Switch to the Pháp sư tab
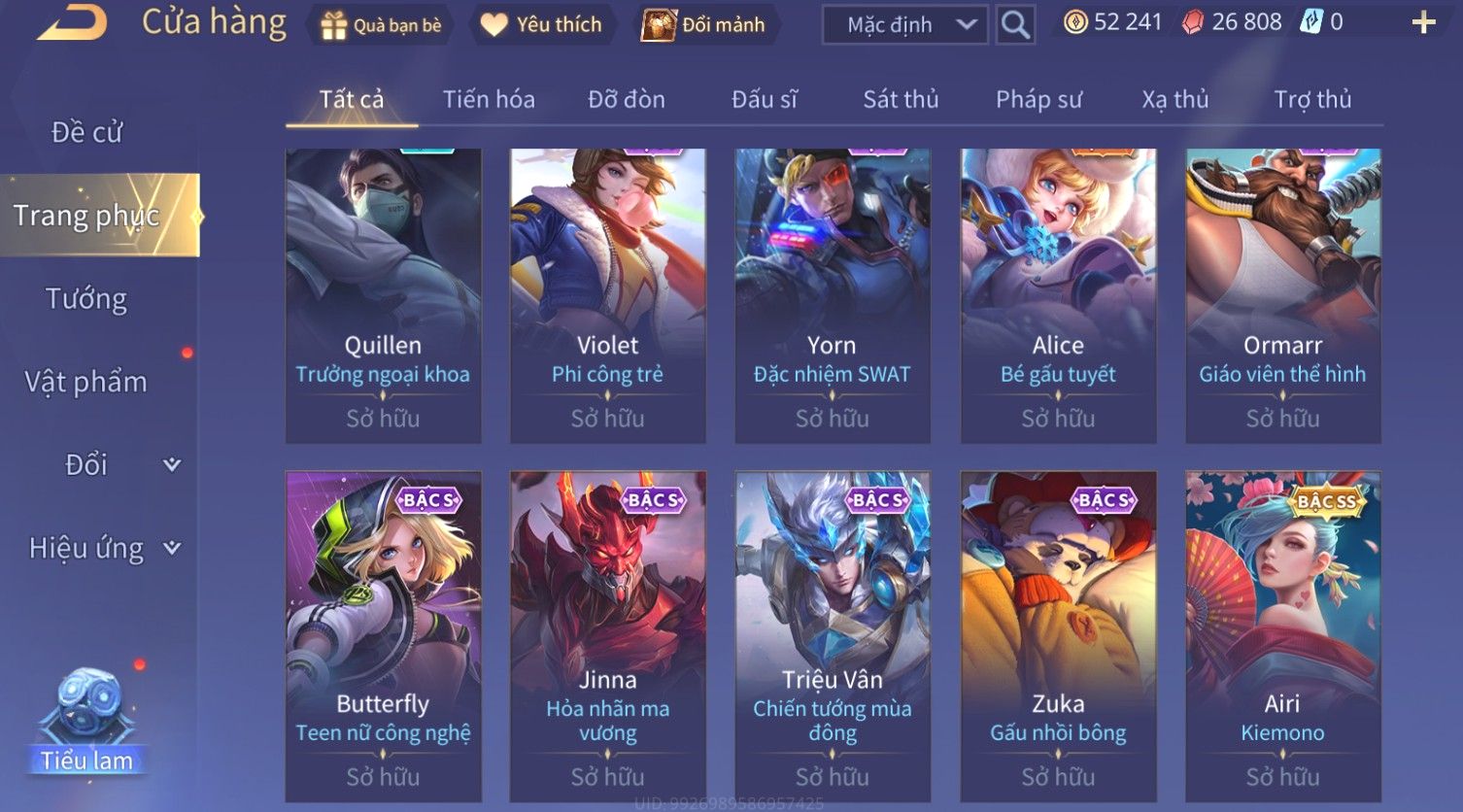 point(1038,99)
